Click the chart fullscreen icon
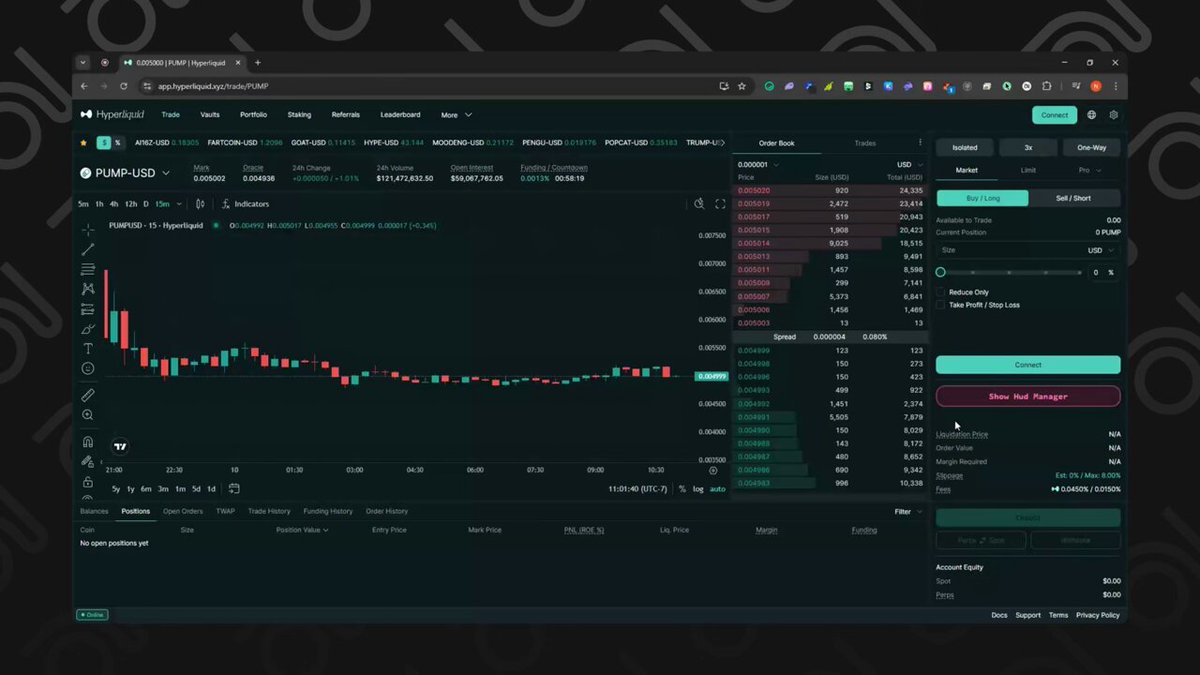Image resolution: width=1200 pixels, height=675 pixels. click(720, 204)
